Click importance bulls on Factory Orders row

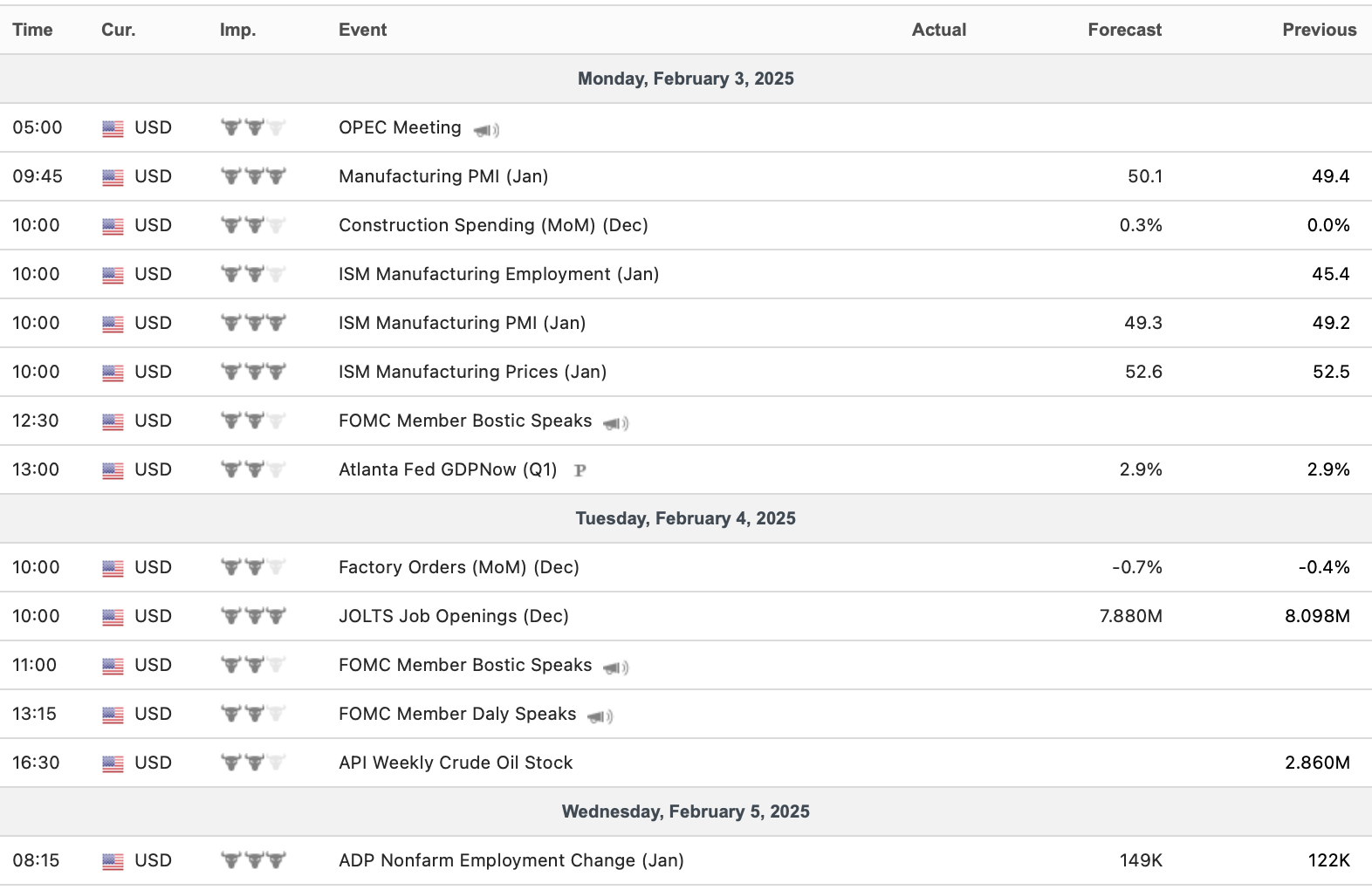pyautogui.click(x=253, y=567)
